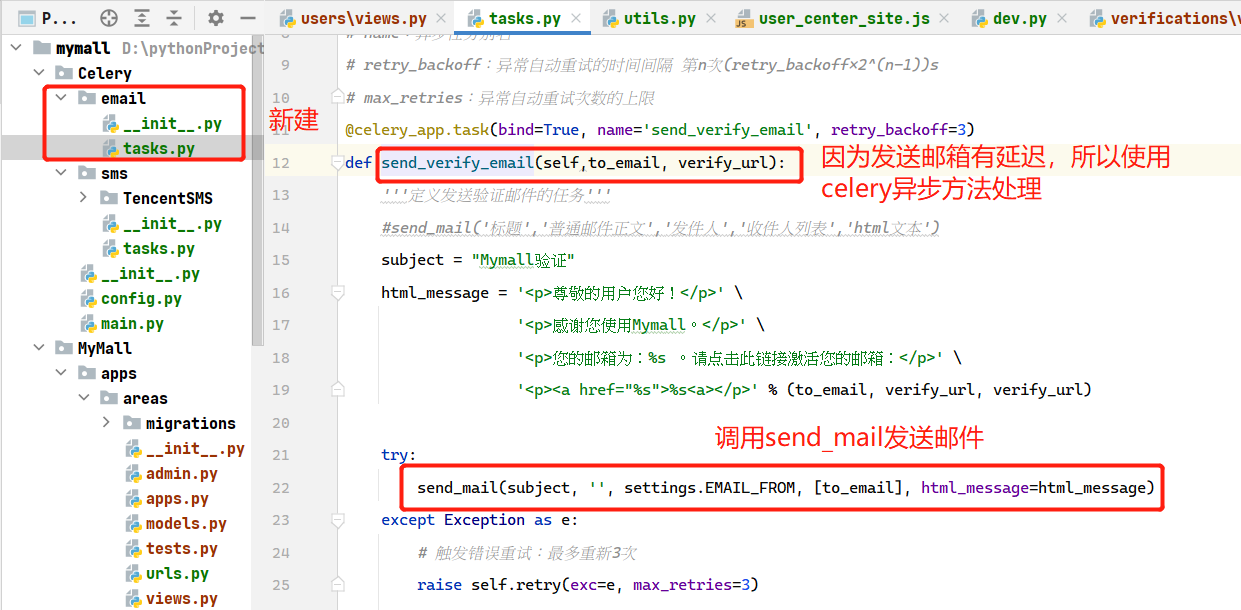
Task: Close the utils.py editor tab
Action: pyautogui.click(x=710, y=18)
